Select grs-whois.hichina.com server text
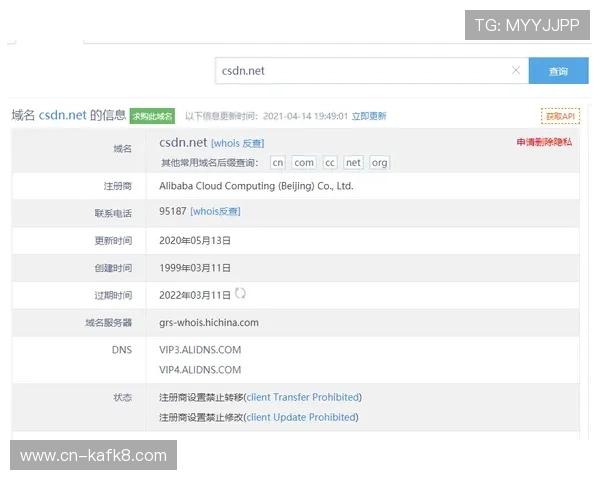Screen dimensions: 600x480 [x=209, y=323]
